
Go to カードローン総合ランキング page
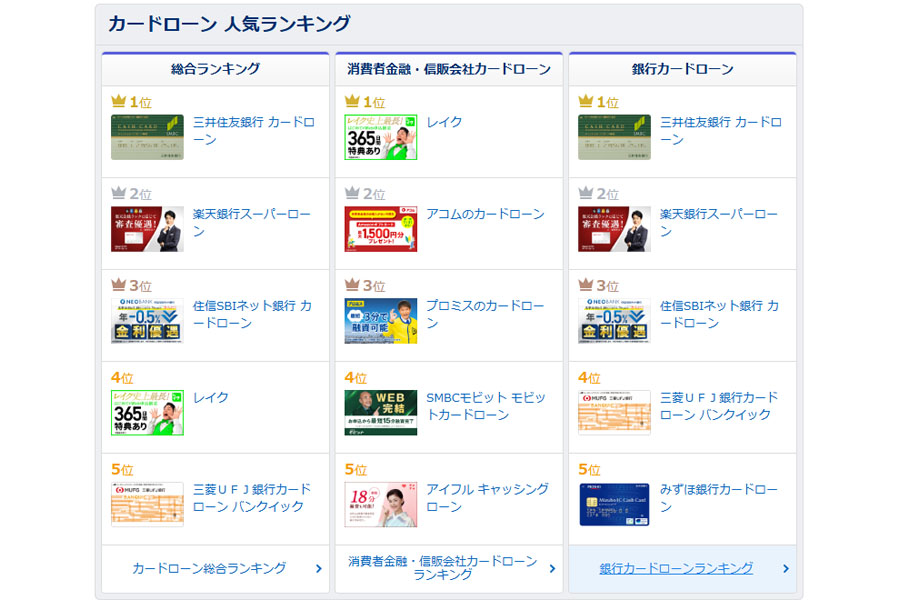click(209, 568)
